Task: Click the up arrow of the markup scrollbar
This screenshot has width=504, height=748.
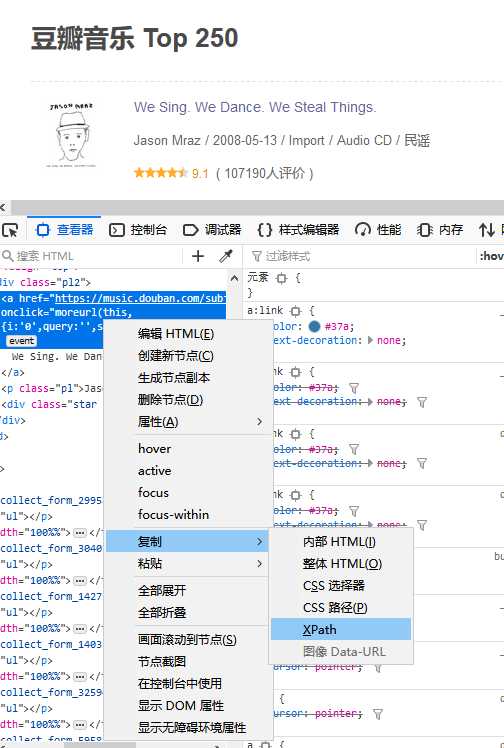Action: tap(234, 278)
